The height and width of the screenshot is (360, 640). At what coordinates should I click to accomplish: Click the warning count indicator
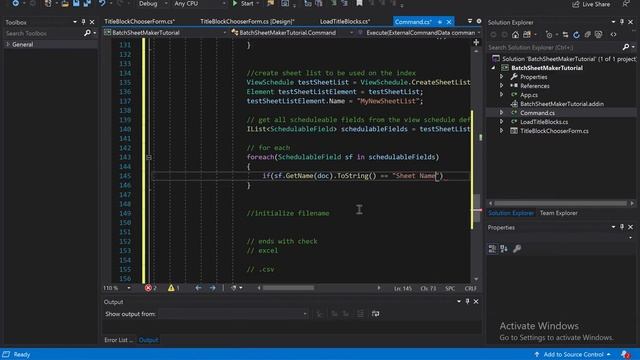click(174, 288)
